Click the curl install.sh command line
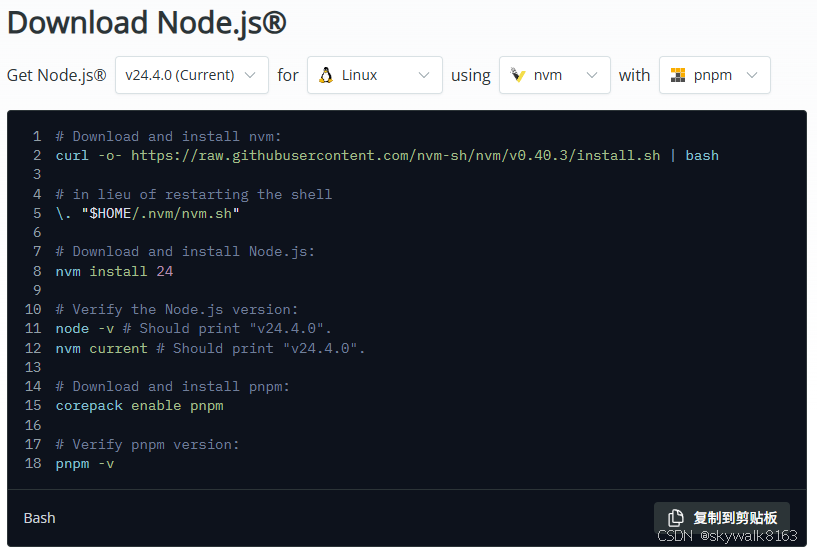This screenshot has height=552, width=817. tap(387, 155)
